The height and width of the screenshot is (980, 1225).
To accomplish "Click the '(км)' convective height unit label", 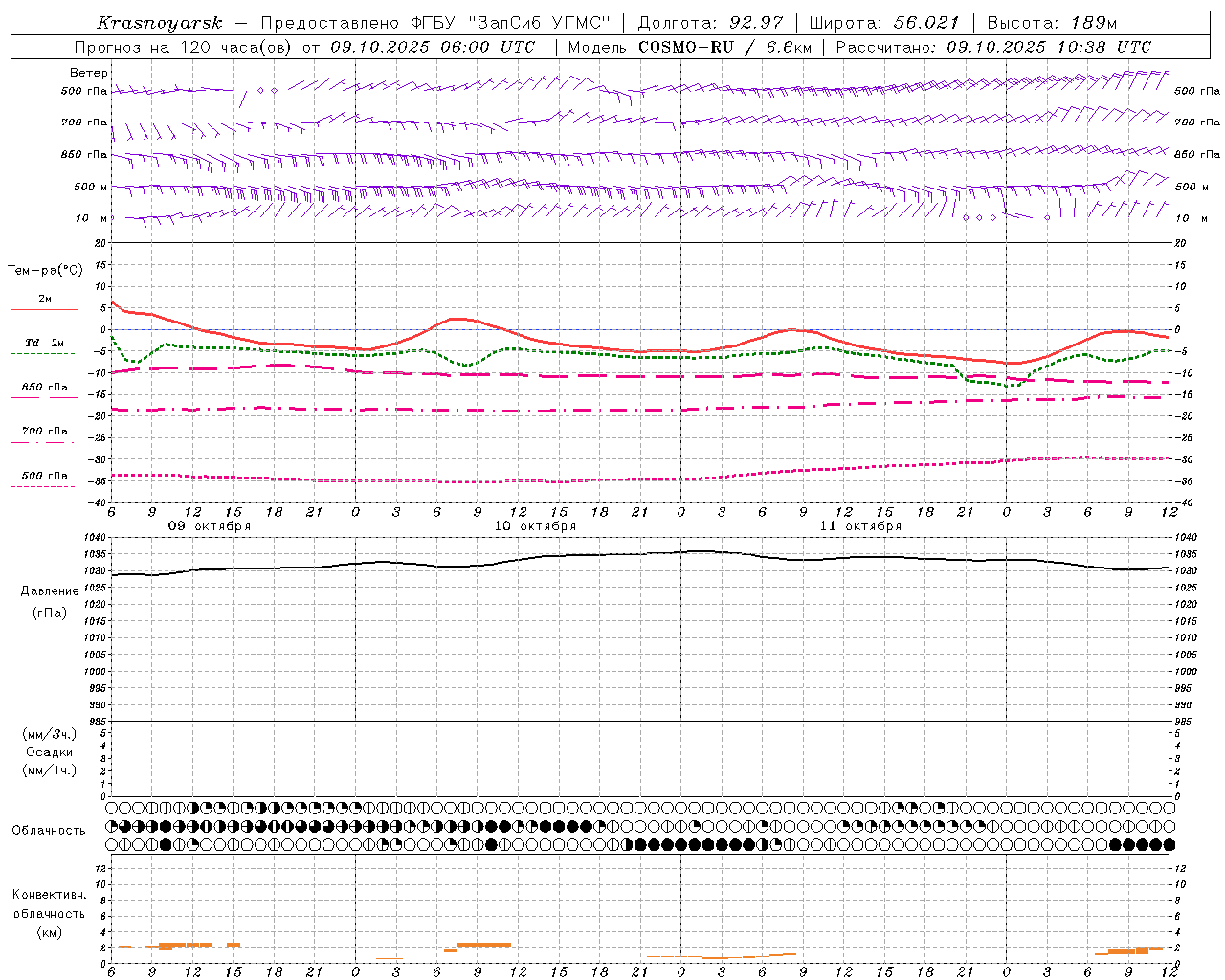I will pyautogui.click(x=50, y=932).
